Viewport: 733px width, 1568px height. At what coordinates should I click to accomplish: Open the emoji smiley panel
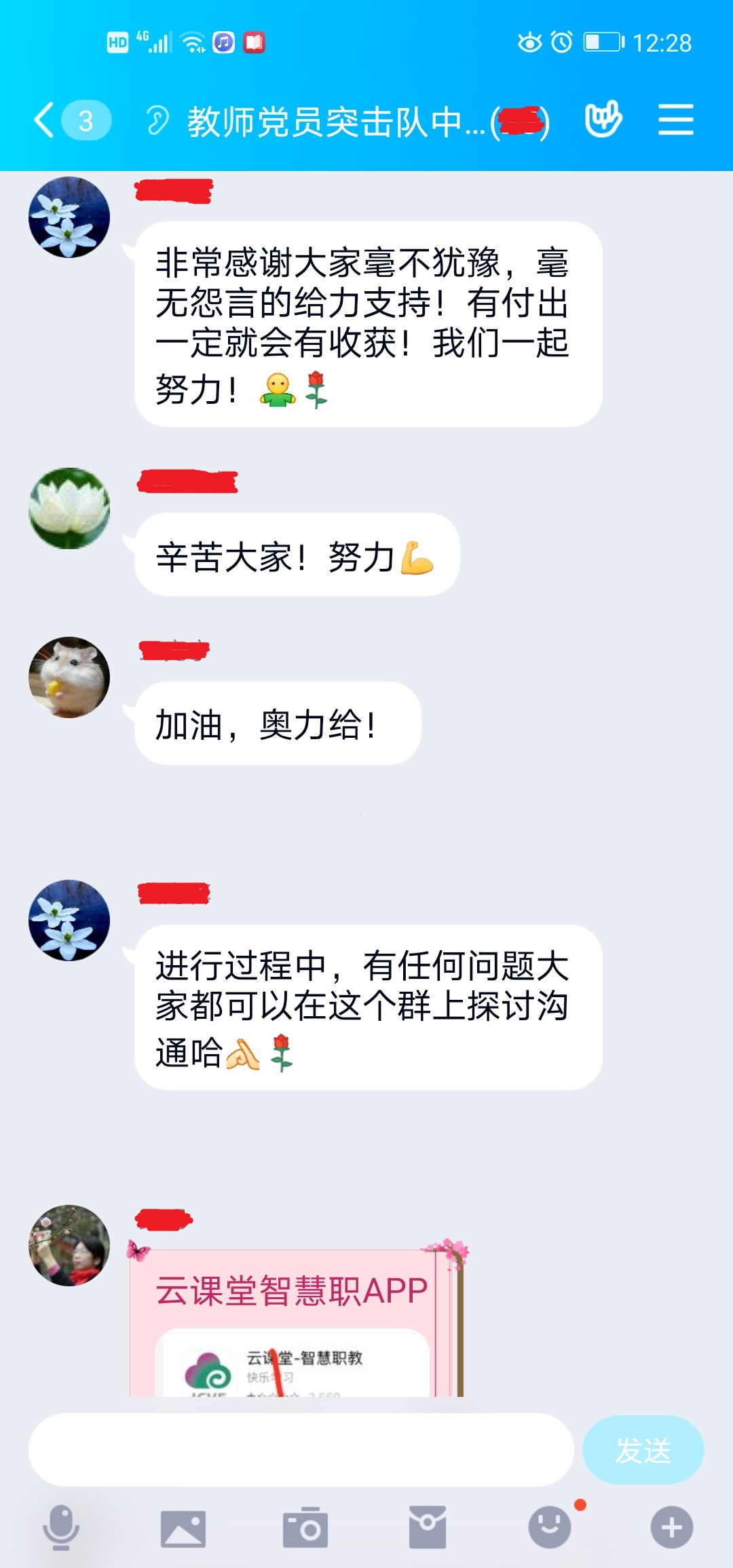point(550,1527)
